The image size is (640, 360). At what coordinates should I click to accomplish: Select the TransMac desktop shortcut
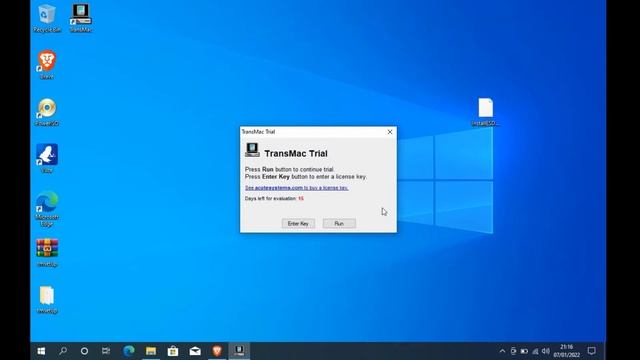(x=81, y=18)
